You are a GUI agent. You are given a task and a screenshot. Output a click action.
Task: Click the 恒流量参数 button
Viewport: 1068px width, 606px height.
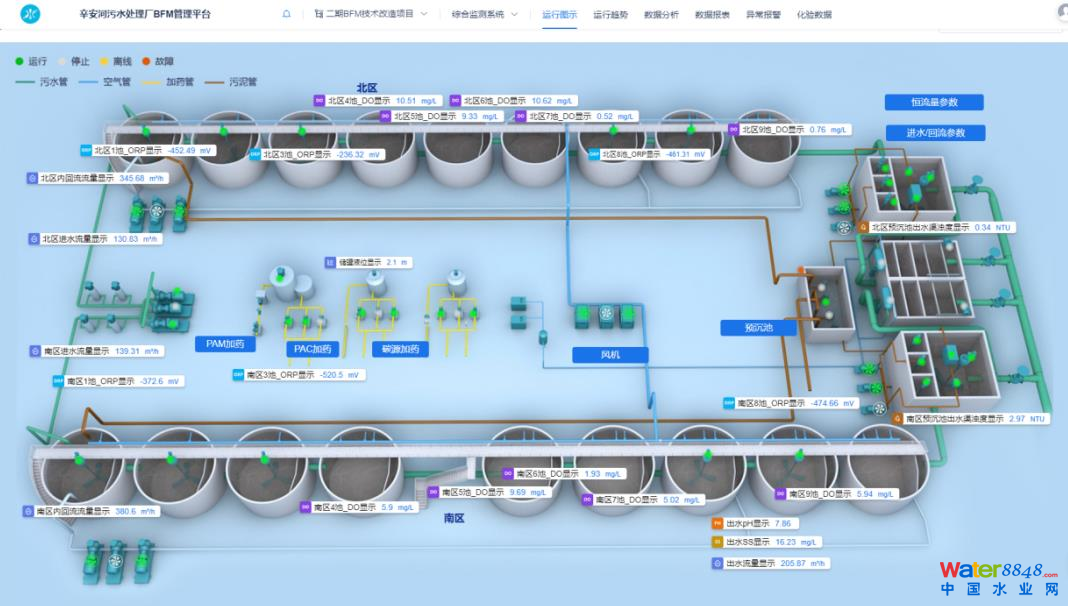(934, 102)
